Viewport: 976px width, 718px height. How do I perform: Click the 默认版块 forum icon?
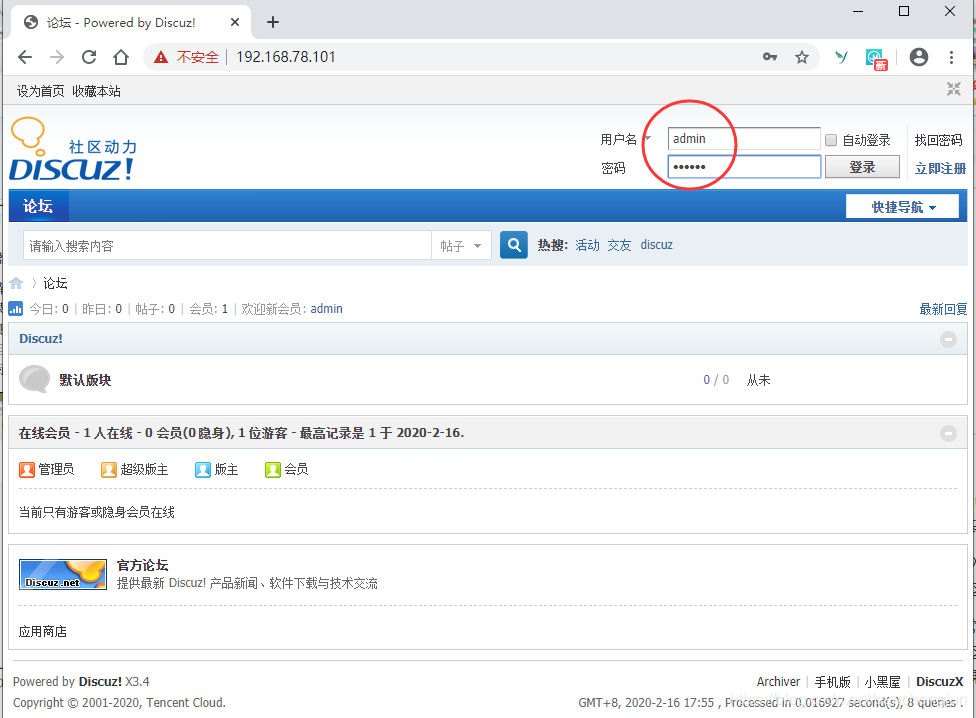(34, 379)
